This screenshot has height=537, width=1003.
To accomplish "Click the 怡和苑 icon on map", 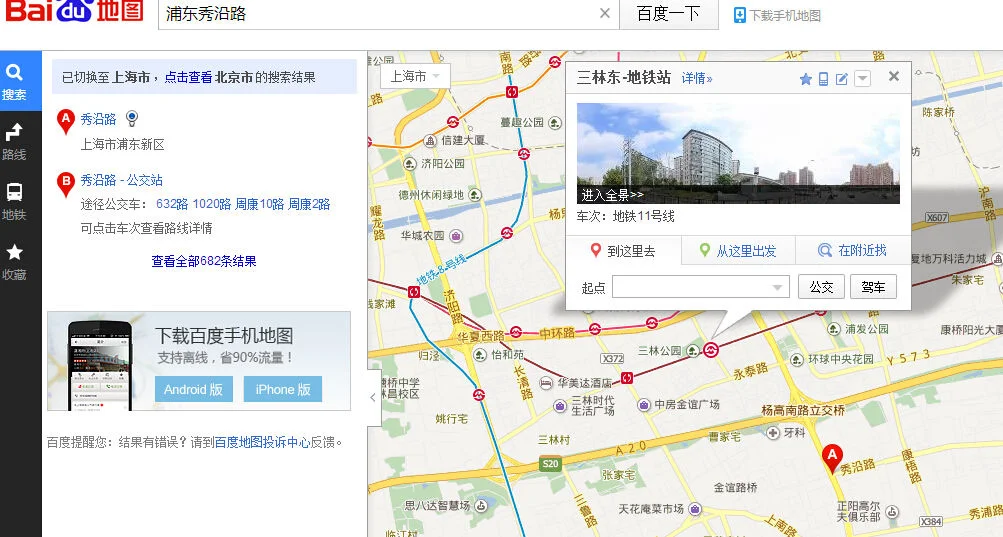I will pyautogui.click(x=480, y=354).
